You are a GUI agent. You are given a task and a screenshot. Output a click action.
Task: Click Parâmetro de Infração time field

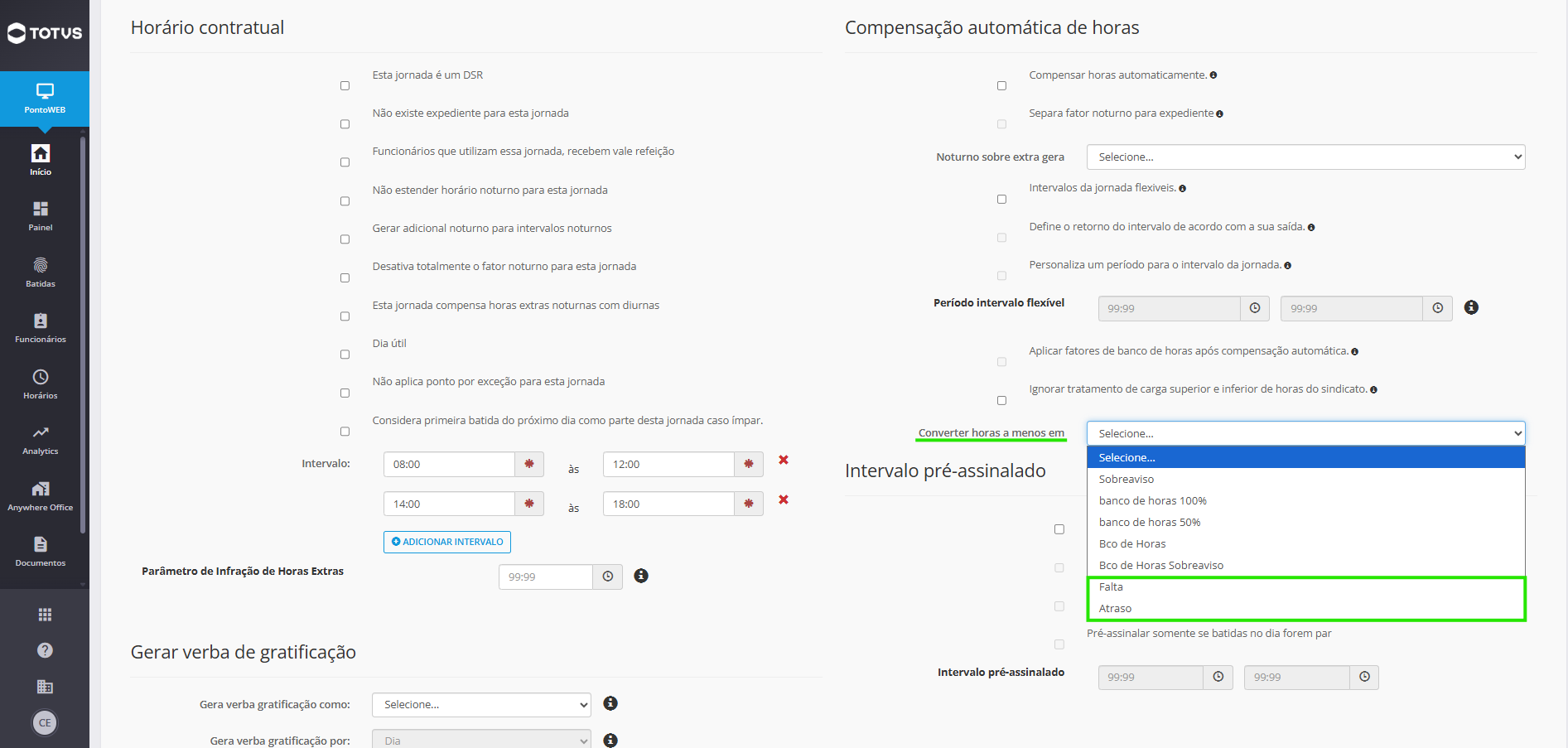tap(546, 577)
